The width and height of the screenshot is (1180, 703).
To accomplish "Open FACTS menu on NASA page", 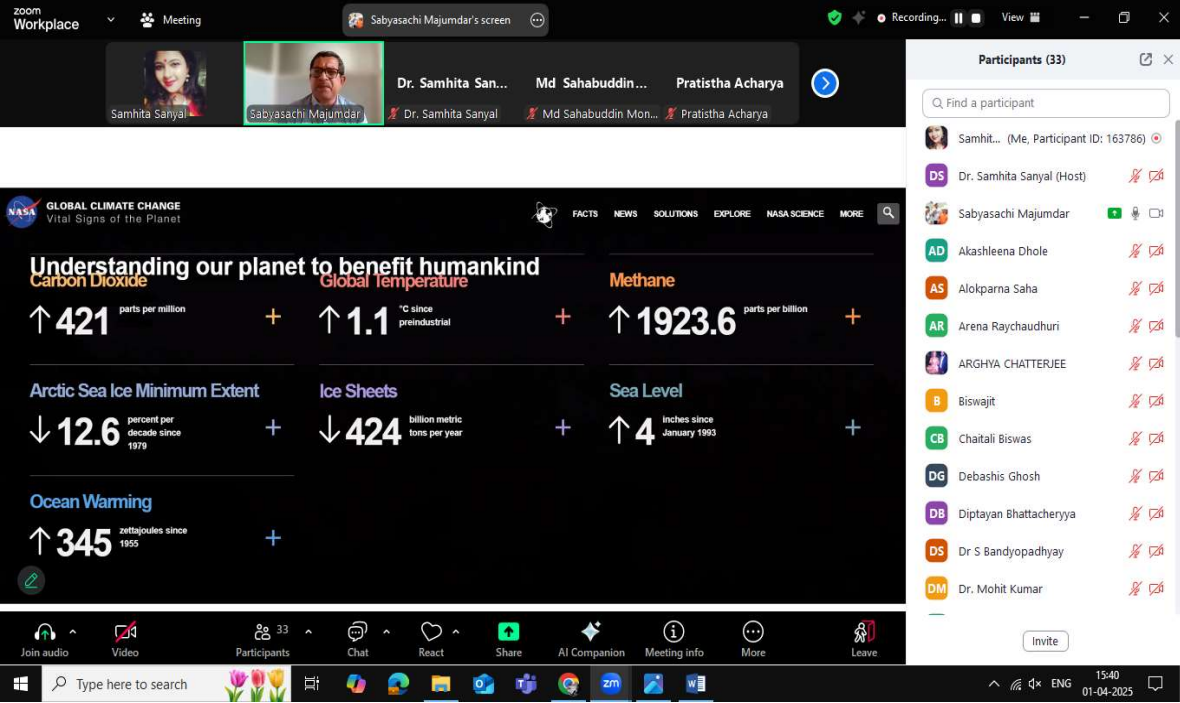I will [585, 214].
